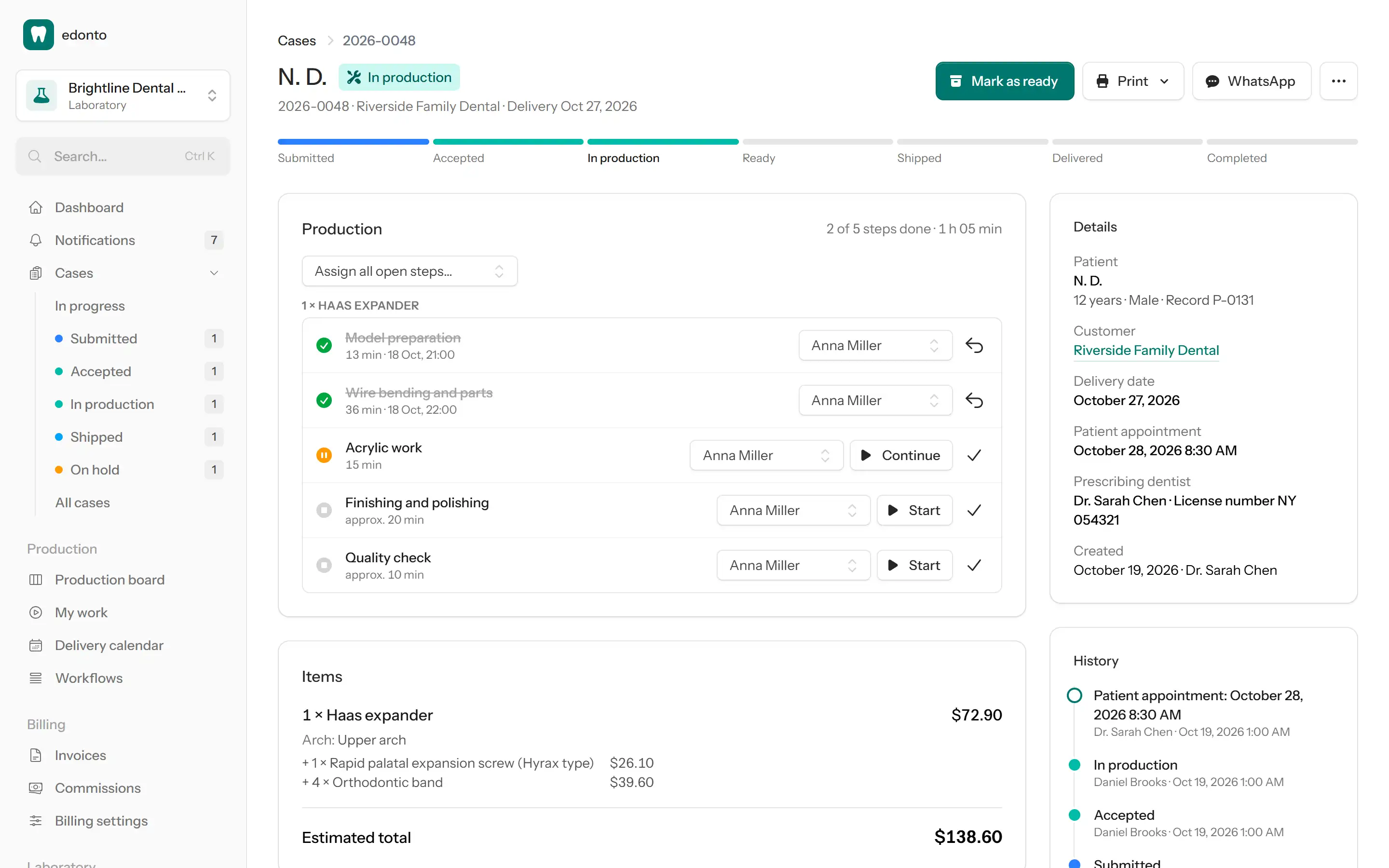Open Riverside Family Dental customer link
Screen dimensions: 1389x868
tap(1145, 350)
